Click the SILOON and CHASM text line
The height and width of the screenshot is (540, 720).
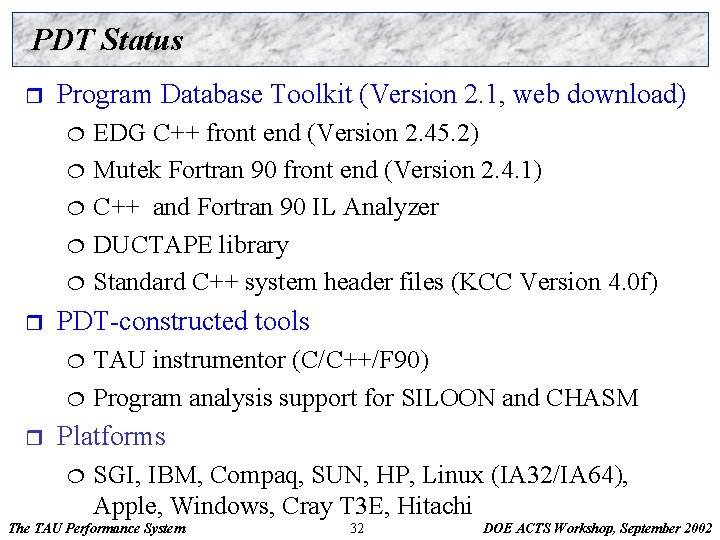pos(520,398)
